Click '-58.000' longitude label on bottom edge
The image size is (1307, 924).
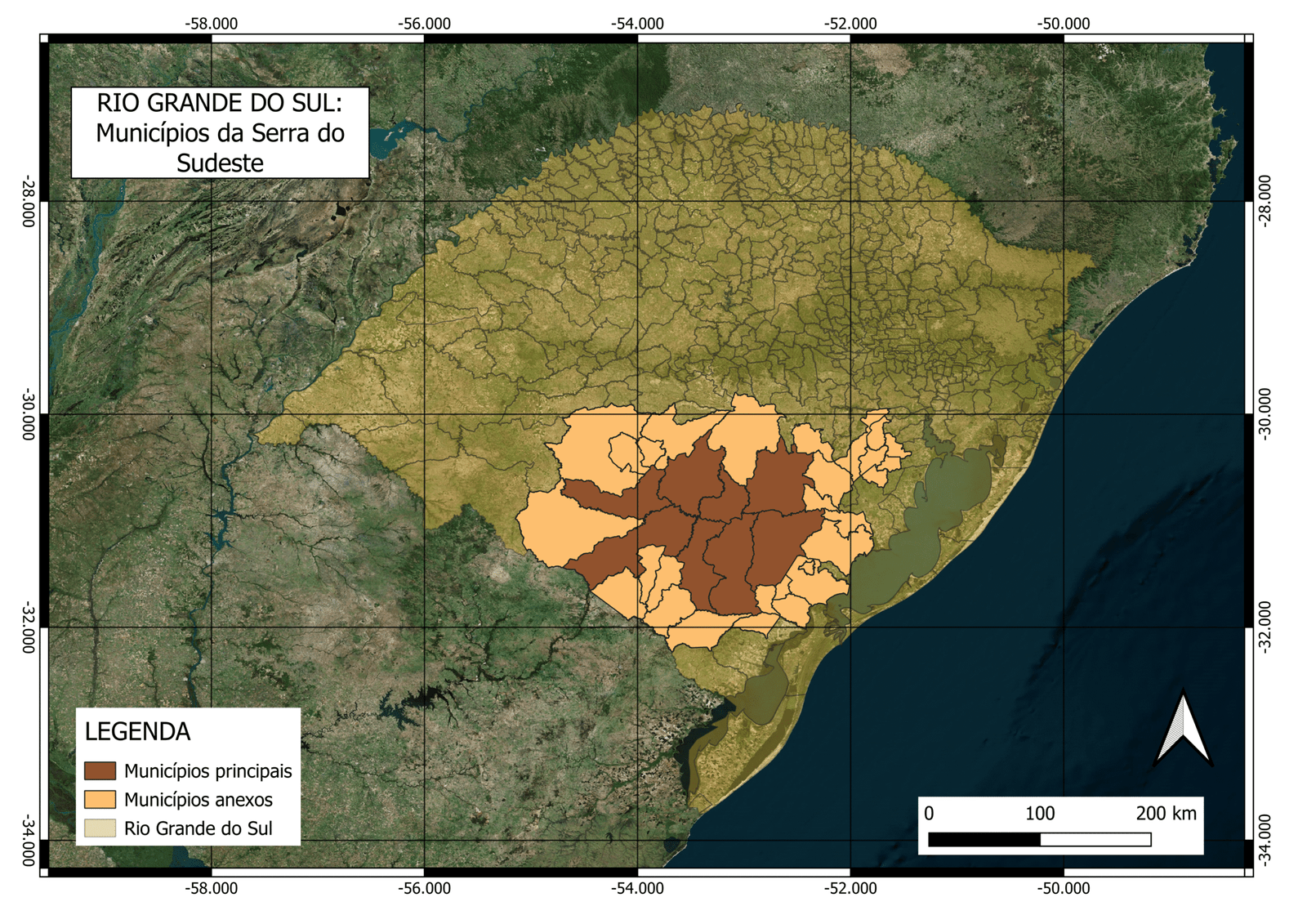pos(211,888)
